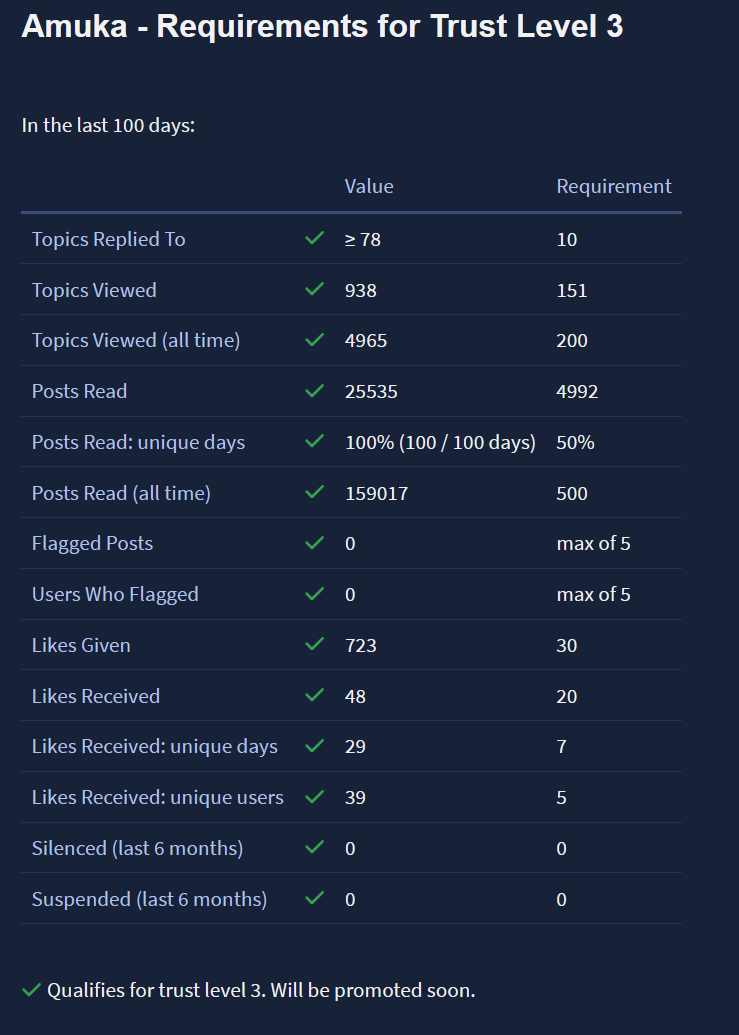Screen dimensions: 739x1035
Task: Click the green checkmark beside Topics Replied To
Action: click(315, 239)
